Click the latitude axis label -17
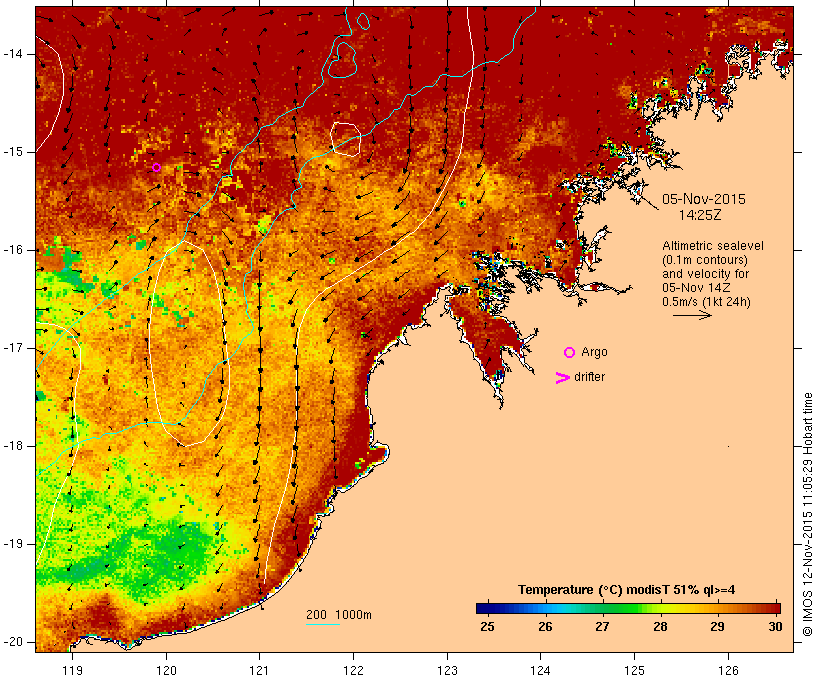 (x=13, y=348)
